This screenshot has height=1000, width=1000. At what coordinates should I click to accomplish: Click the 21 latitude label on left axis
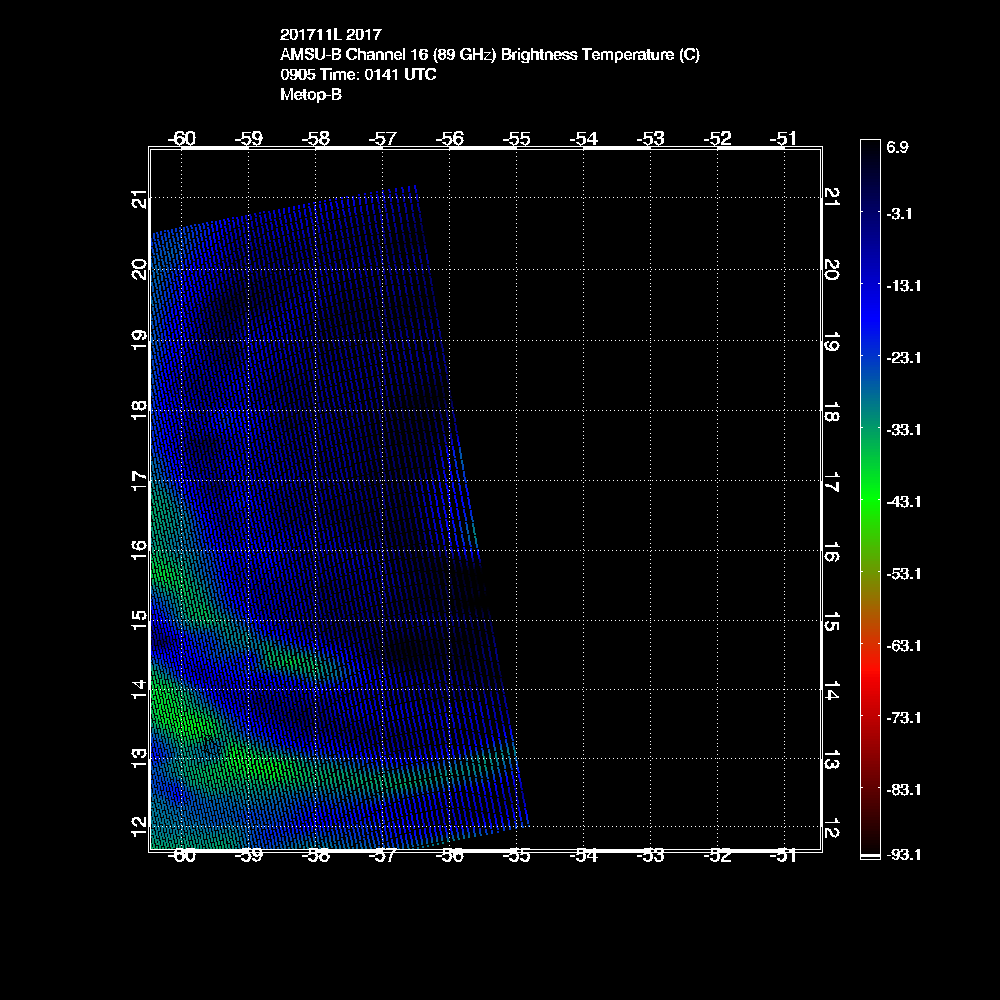point(139,200)
